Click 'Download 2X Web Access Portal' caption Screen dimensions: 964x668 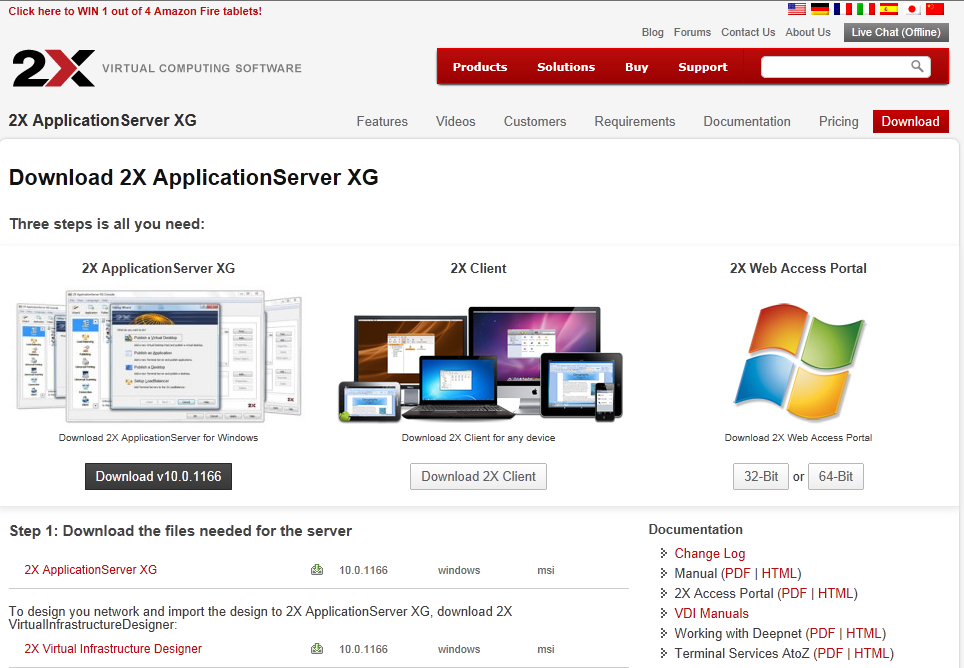[798, 438]
